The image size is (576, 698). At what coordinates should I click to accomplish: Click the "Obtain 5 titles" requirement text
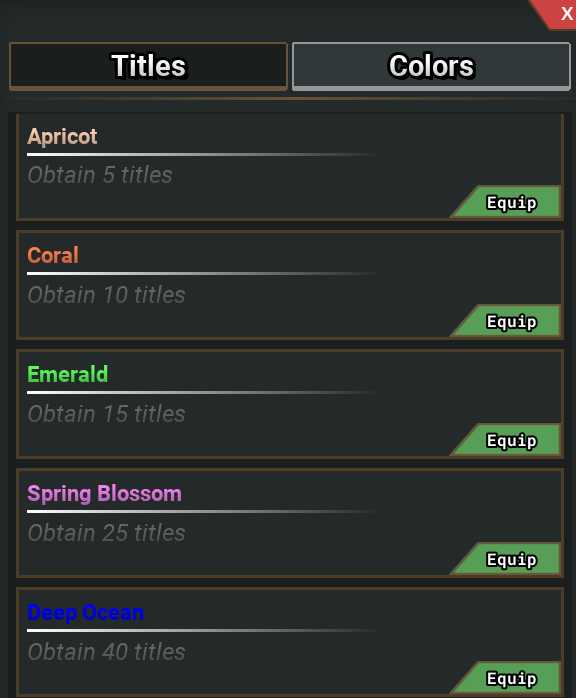tap(100, 174)
